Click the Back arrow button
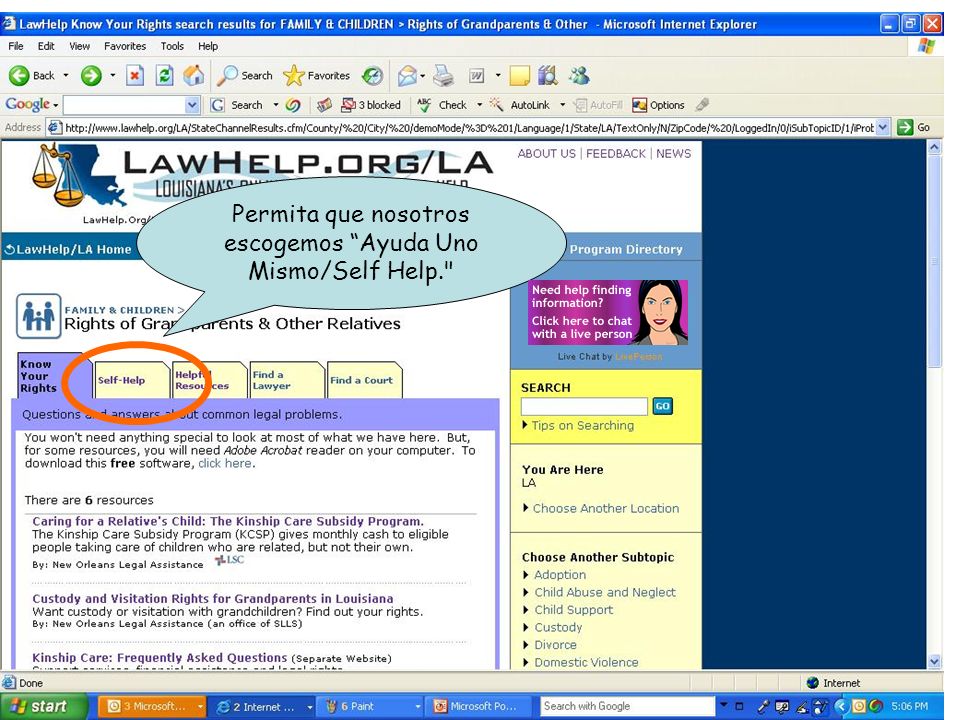 [x=31, y=75]
